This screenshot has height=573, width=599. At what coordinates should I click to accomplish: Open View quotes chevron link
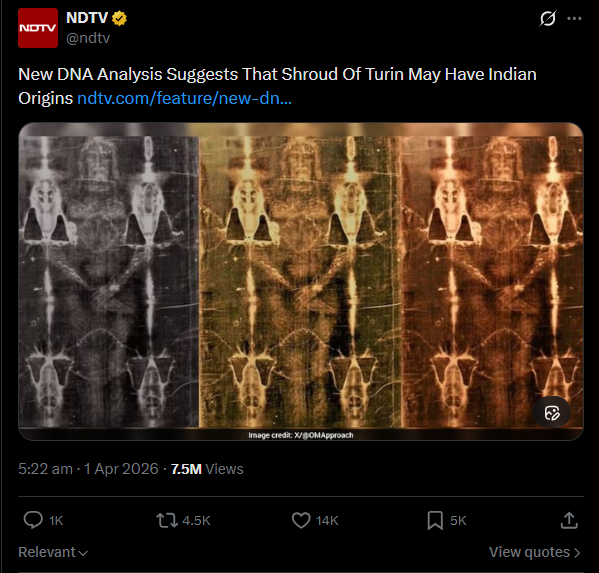pos(534,552)
